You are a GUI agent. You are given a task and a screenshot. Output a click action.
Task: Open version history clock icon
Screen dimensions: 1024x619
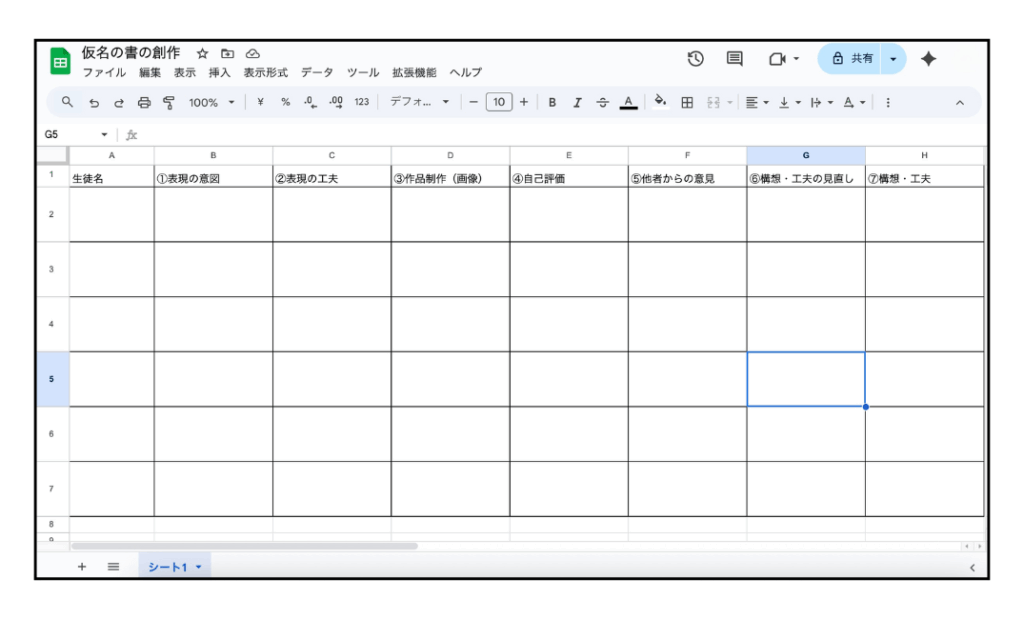(696, 59)
